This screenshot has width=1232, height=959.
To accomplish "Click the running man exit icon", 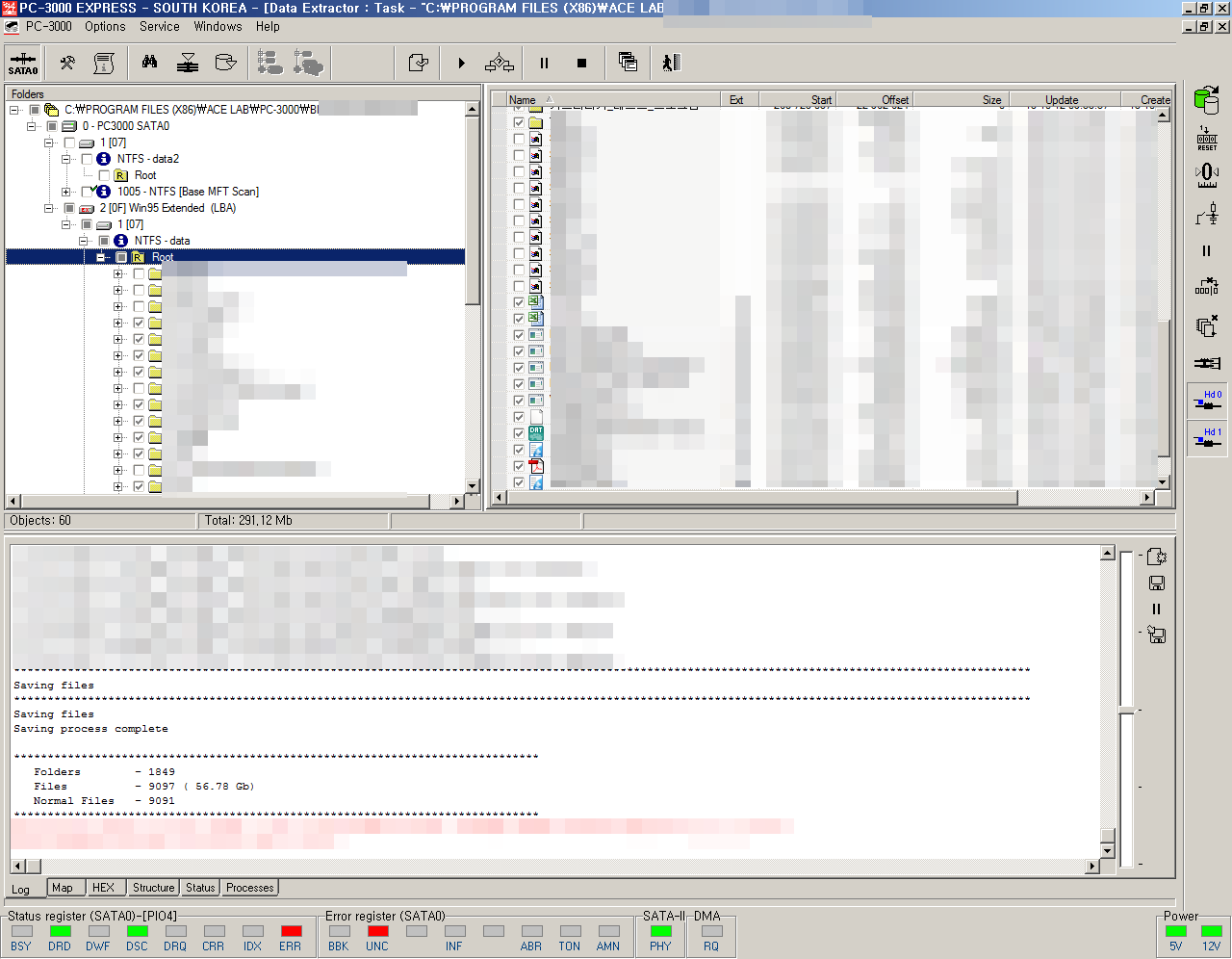I will click(671, 63).
